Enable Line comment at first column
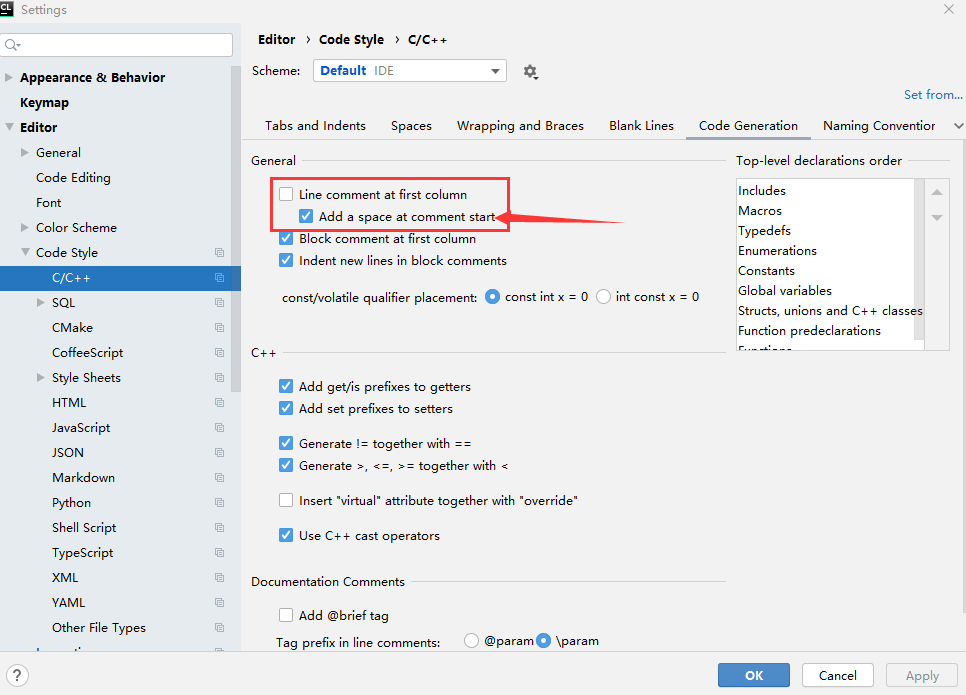966x695 pixels. [287, 195]
